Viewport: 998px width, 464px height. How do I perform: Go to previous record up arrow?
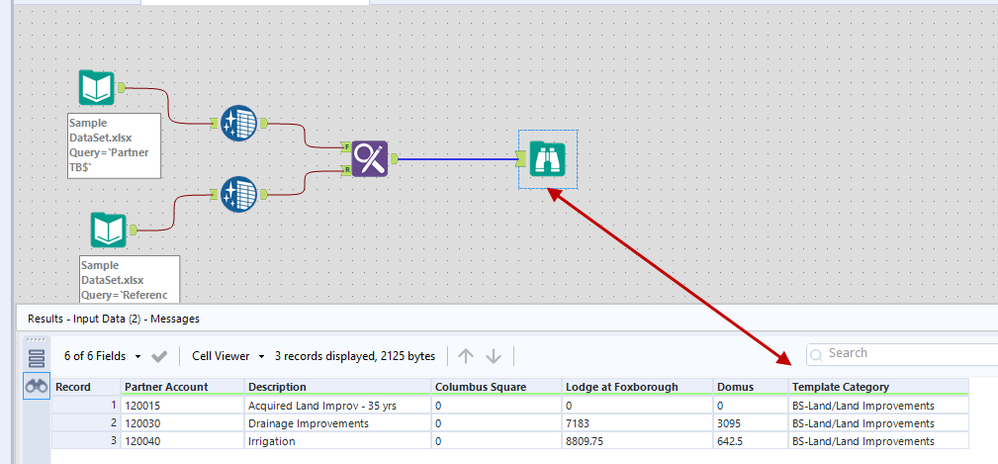[x=466, y=356]
